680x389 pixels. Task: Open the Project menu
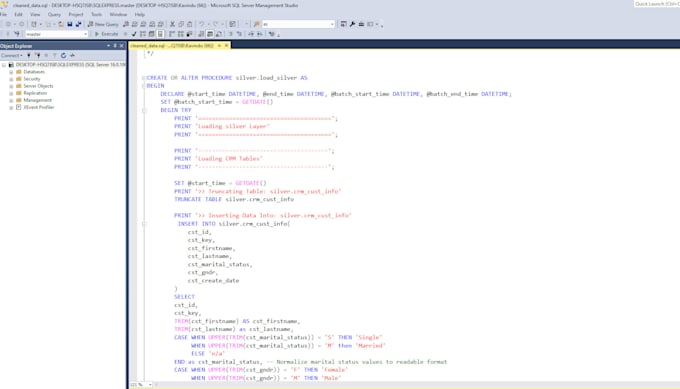click(x=76, y=14)
